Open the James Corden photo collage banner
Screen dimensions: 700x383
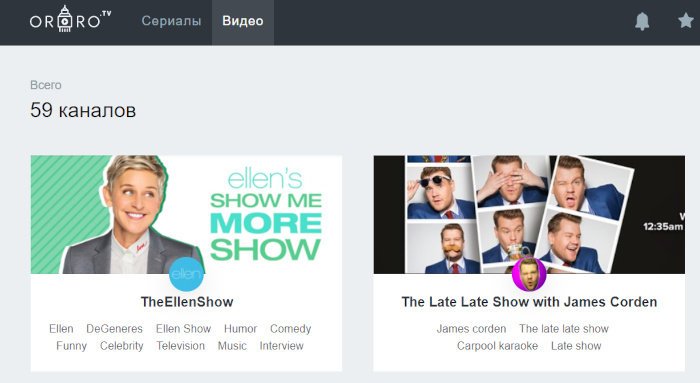(529, 214)
